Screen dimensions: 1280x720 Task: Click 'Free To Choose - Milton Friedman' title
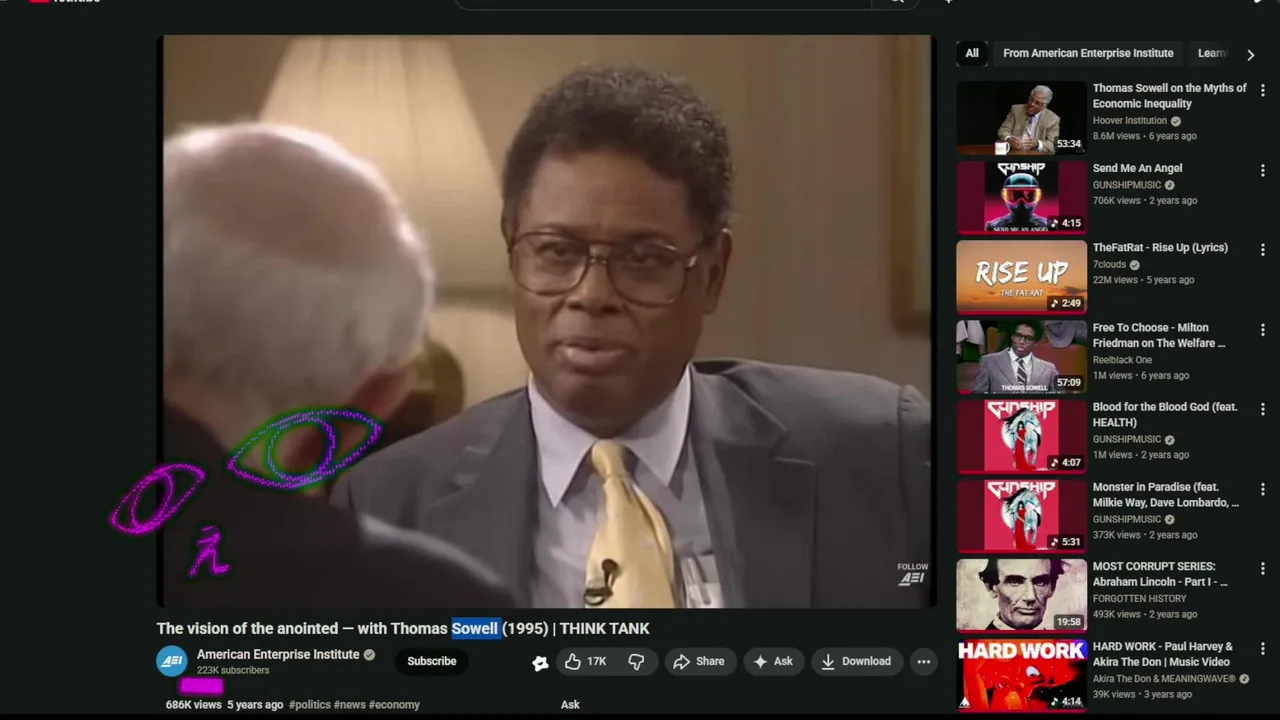(x=1159, y=335)
